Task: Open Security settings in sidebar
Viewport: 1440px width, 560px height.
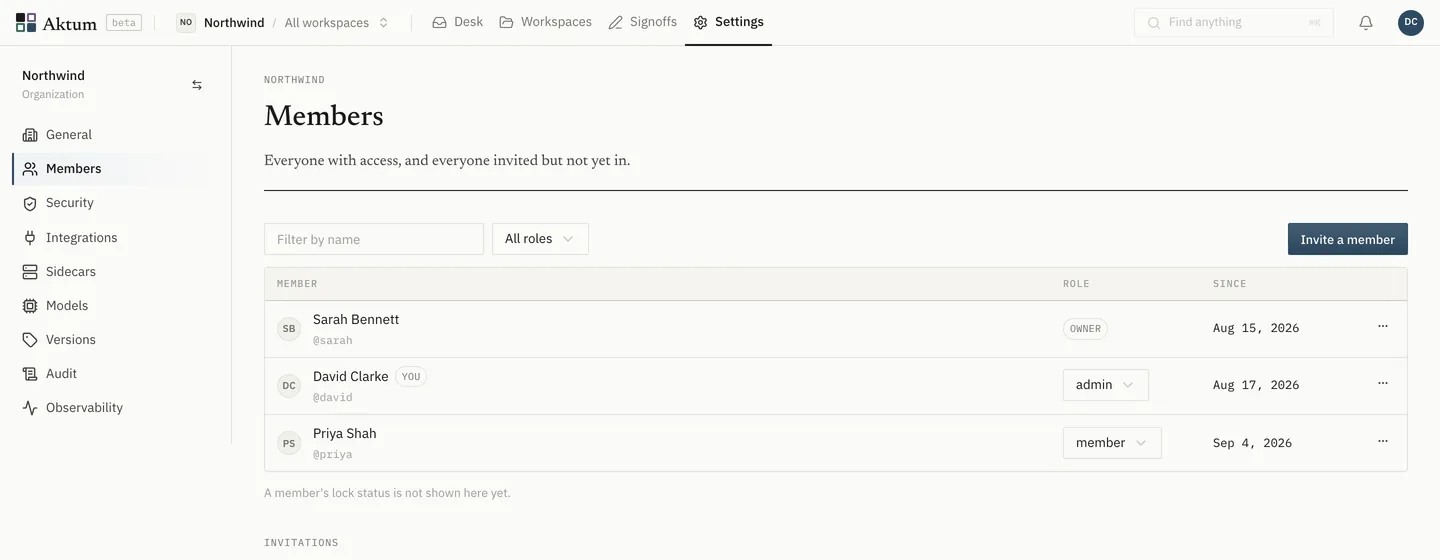Action: 112,203
